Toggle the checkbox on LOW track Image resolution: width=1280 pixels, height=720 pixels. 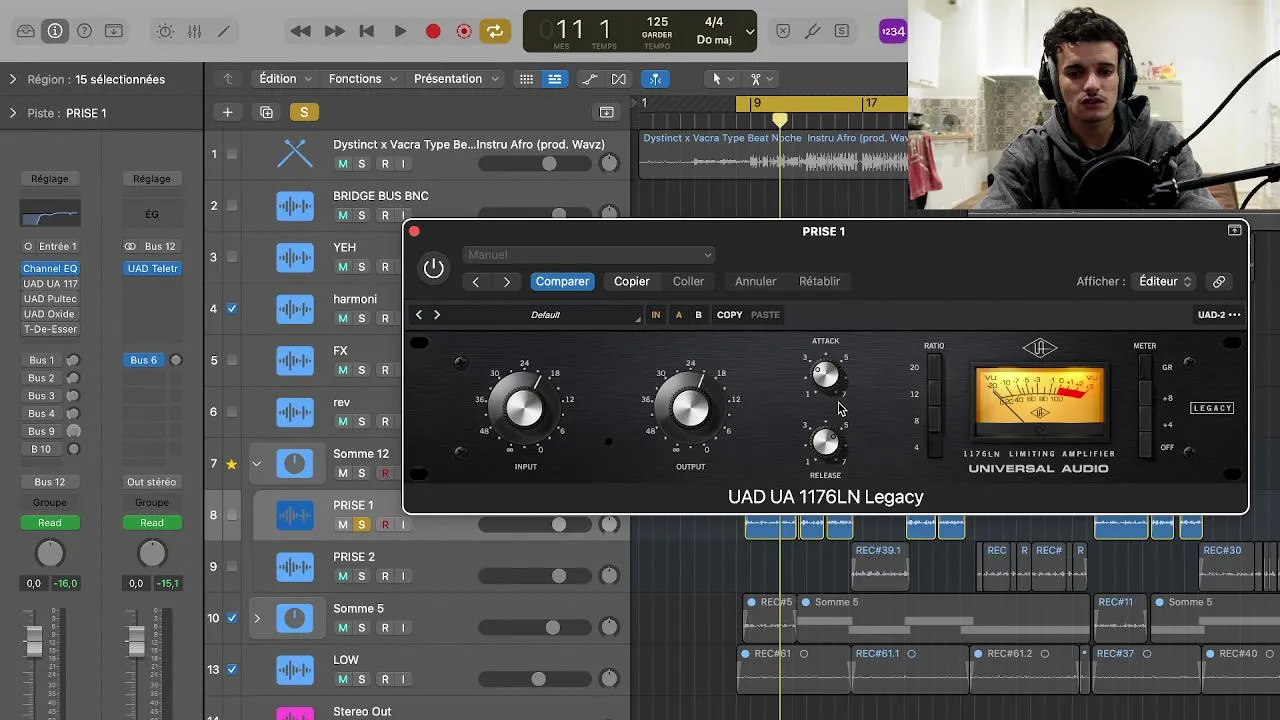click(x=232, y=669)
